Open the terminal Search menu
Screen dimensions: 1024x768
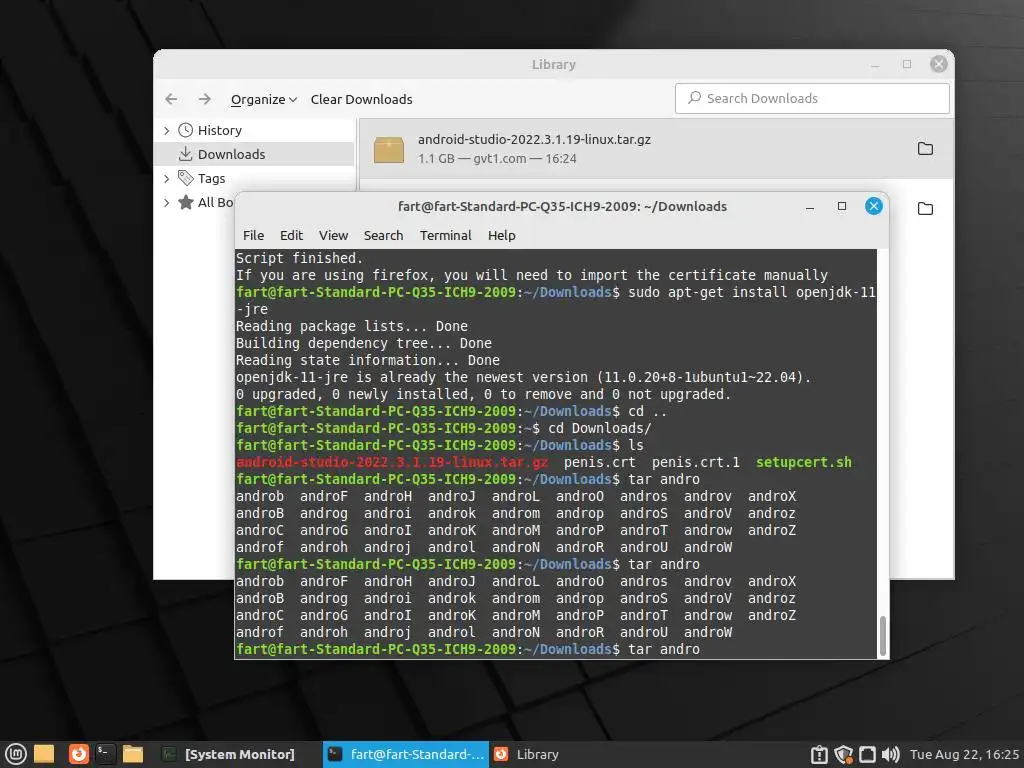pos(383,235)
